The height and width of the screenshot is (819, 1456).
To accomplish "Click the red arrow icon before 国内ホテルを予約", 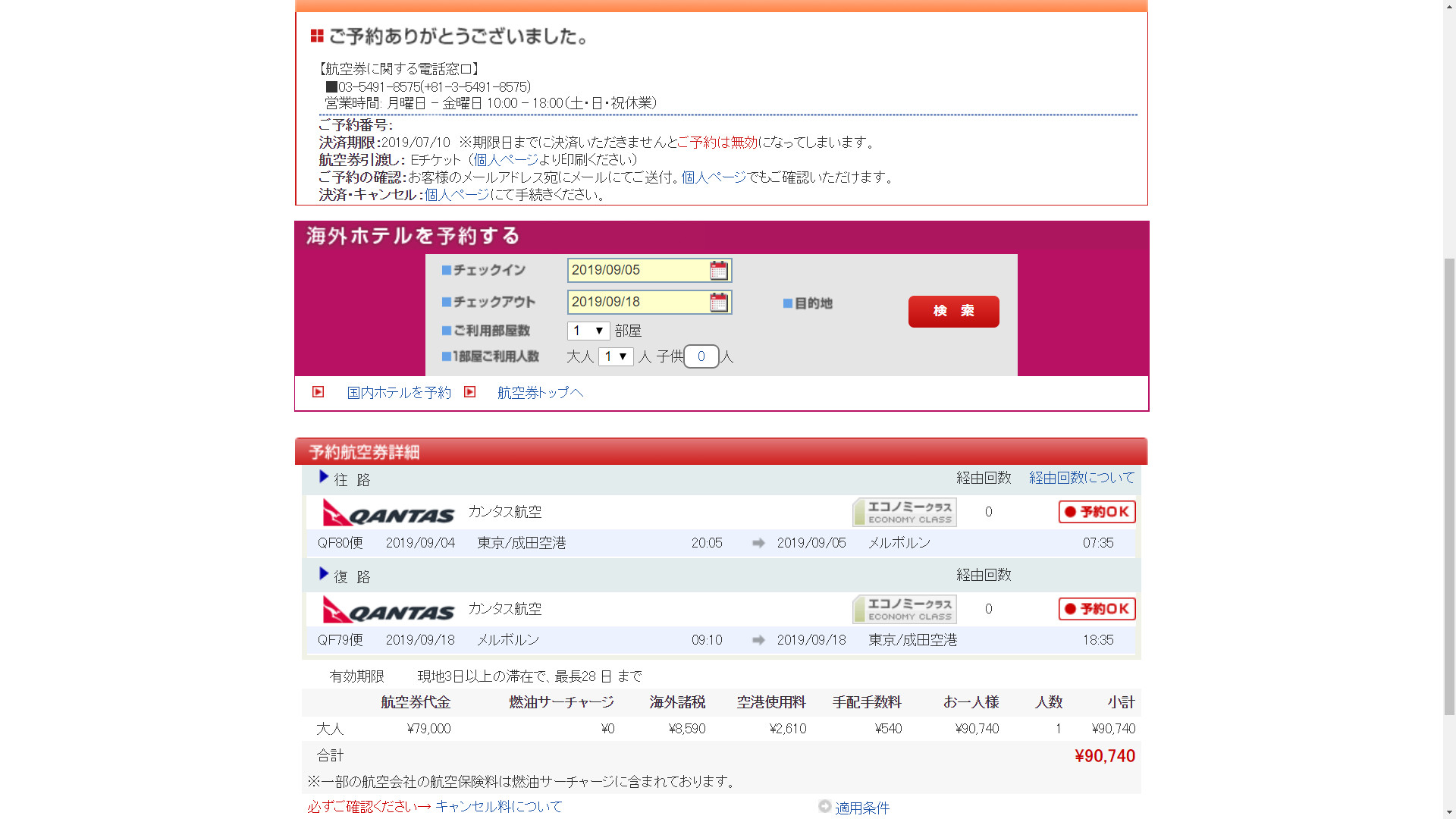I will pyautogui.click(x=318, y=392).
